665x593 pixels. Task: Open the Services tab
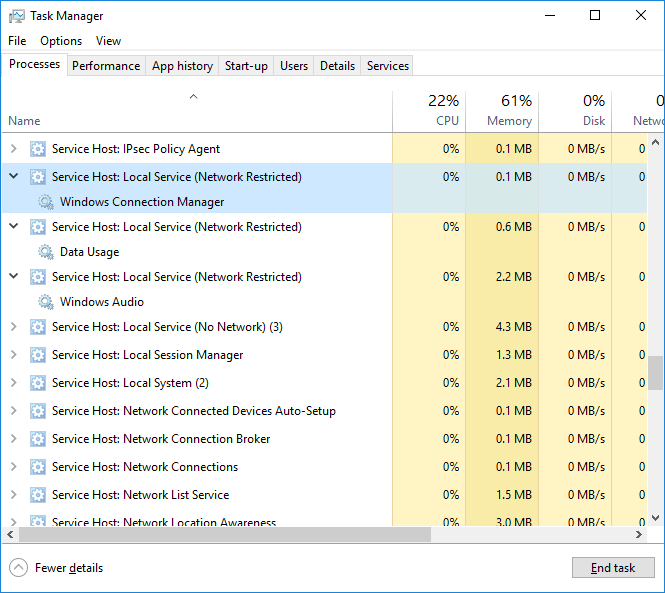pos(387,66)
